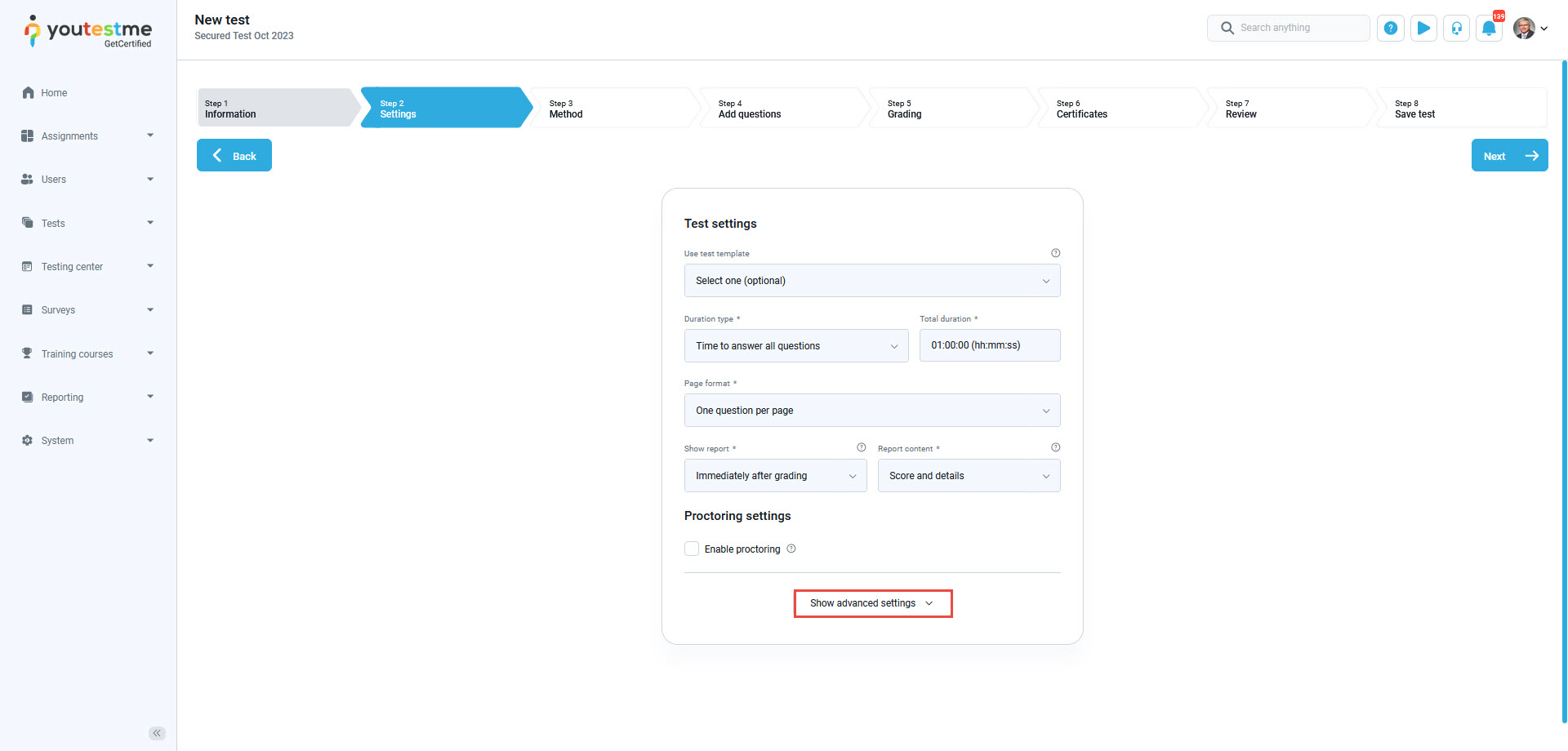Screen dimensions: 1568x751
Task: Select the Tests icon in the sidebar
Action: (28, 222)
